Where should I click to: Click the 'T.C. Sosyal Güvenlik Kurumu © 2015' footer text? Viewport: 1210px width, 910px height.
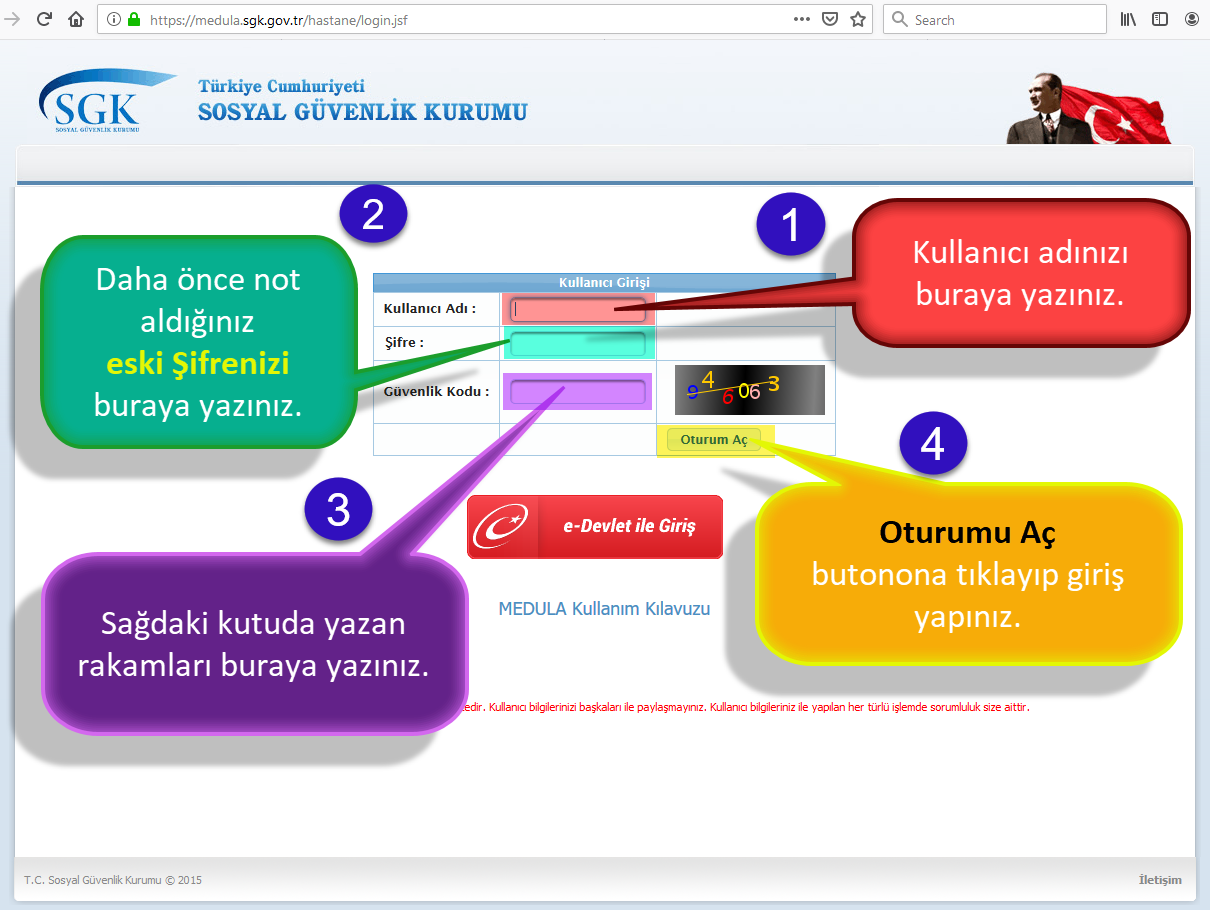point(113,880)
